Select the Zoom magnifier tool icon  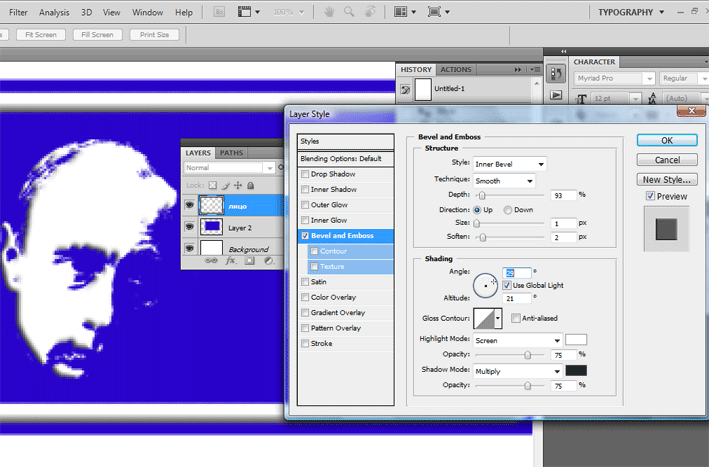349,12
